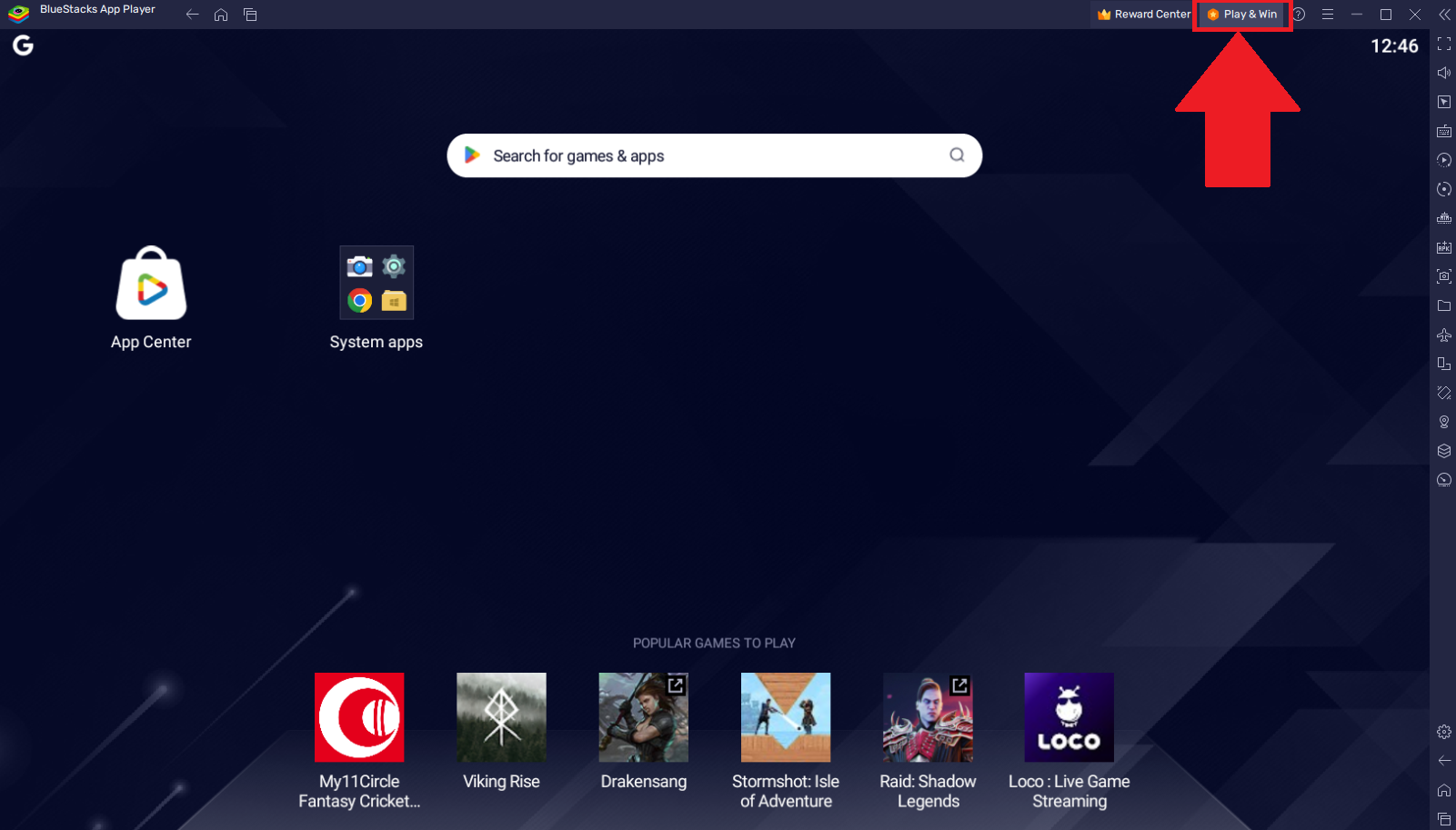Click the stacked layers eco mode icon
The width and height of the screenshot is (1456, 830).
[x=1444, y=451]
